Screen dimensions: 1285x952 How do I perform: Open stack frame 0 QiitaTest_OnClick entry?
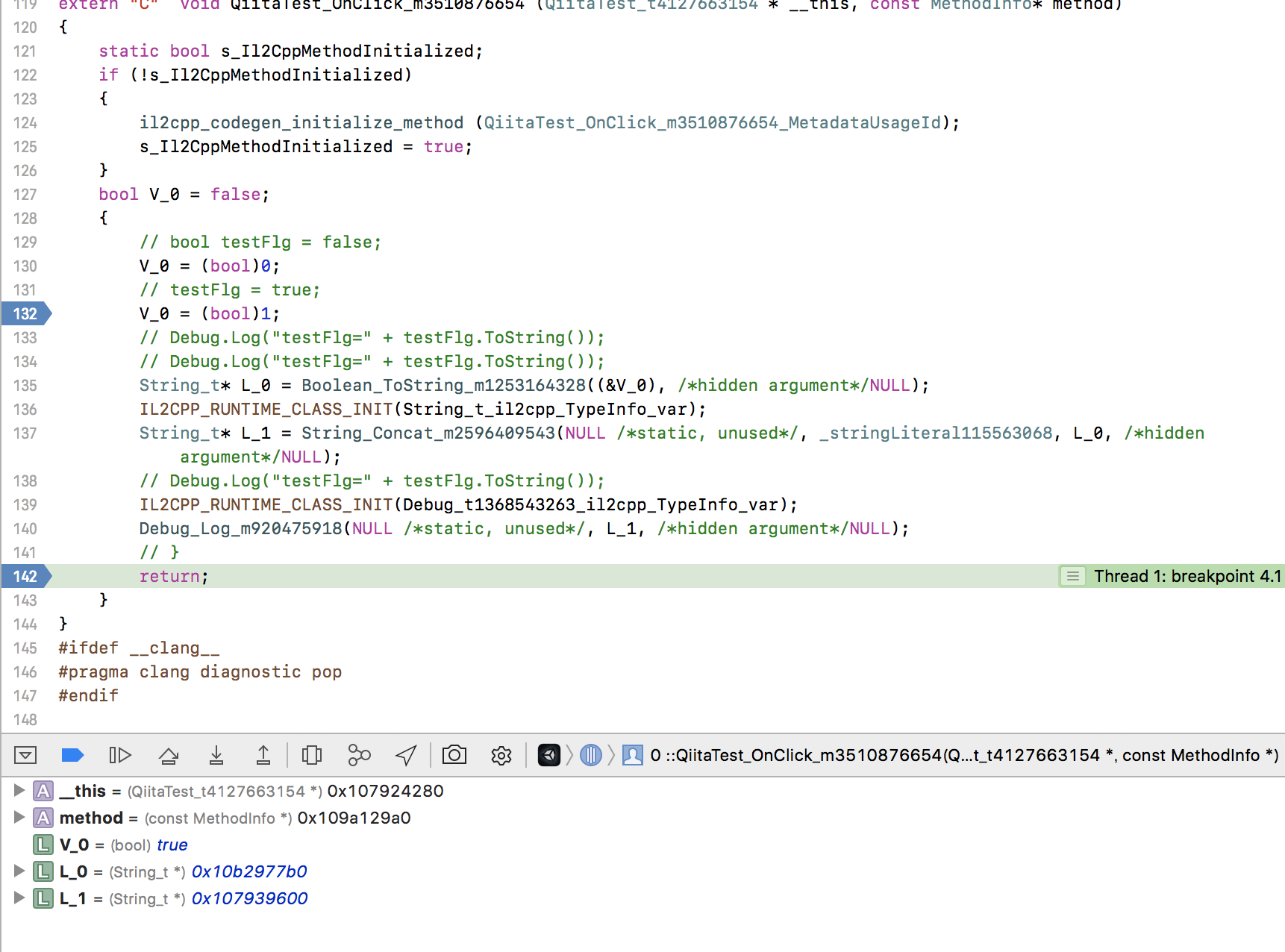(964, 755)
